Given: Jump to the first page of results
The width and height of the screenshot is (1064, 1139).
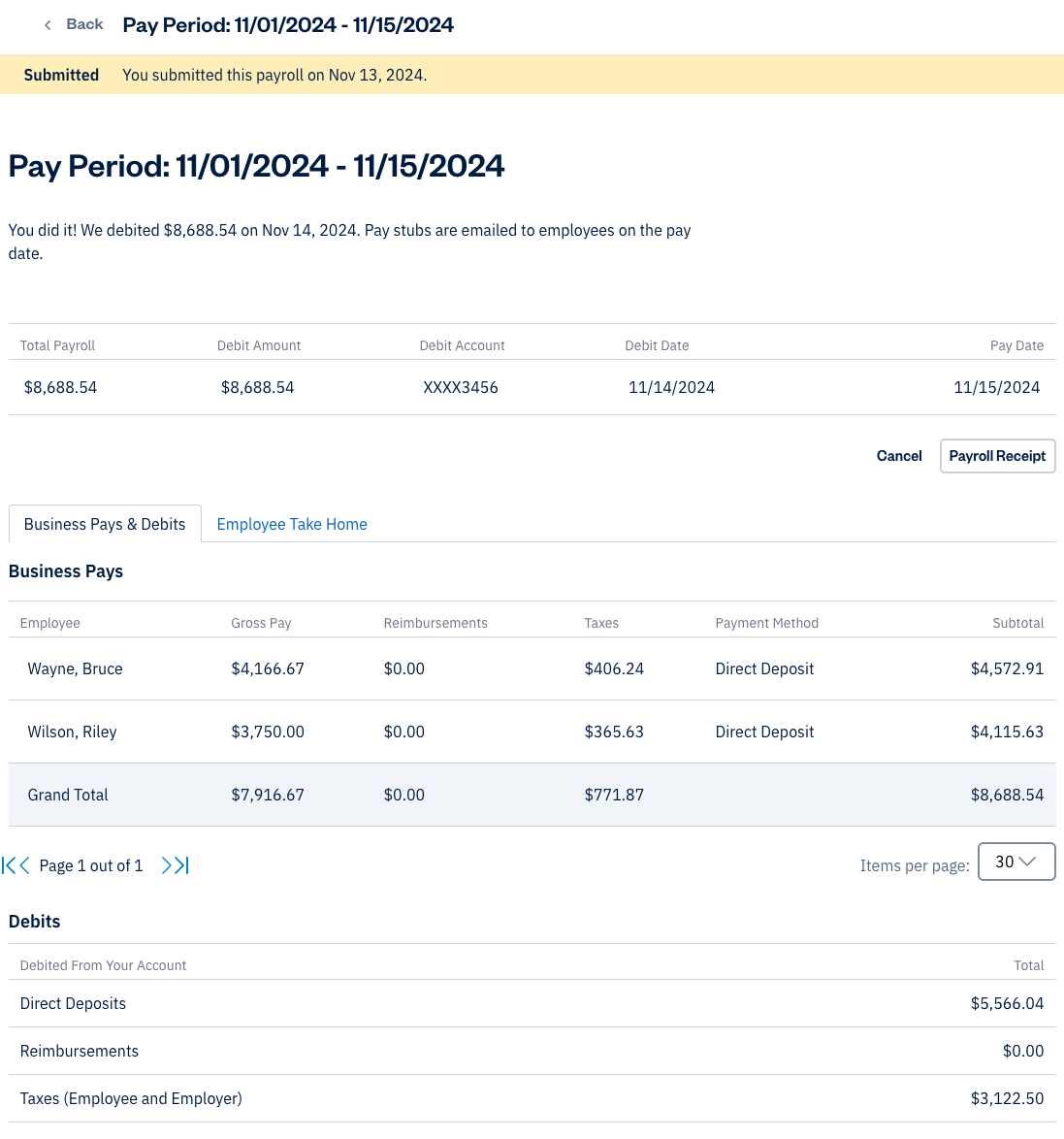Looking at the screenshot, I should point(9,865).
